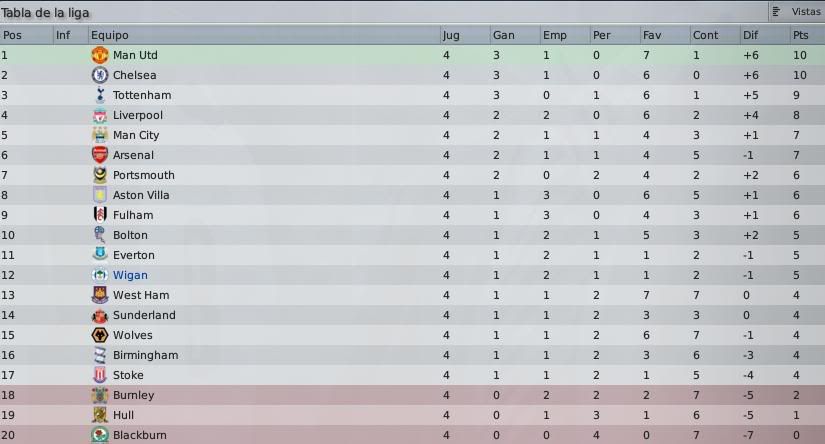Select the Burnley row in relegation zone

click(412, 395)
